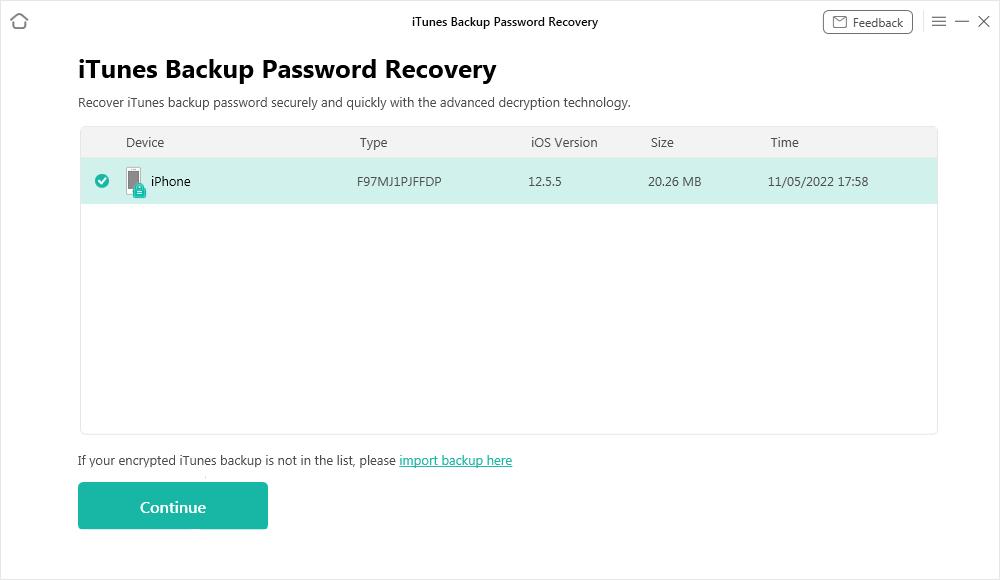This screenshot has width=1000, height=580.
Task: Click the iOS Version column header
Action: (564, 143)
